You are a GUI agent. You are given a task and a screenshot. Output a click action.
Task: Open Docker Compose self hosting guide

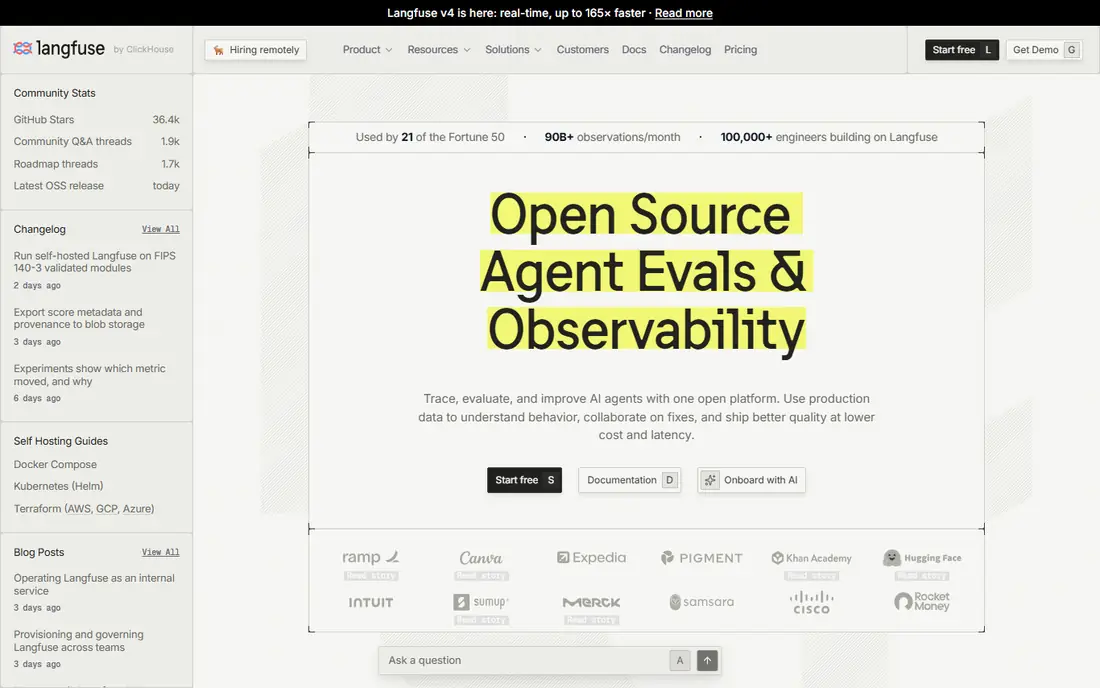[55, 464]
